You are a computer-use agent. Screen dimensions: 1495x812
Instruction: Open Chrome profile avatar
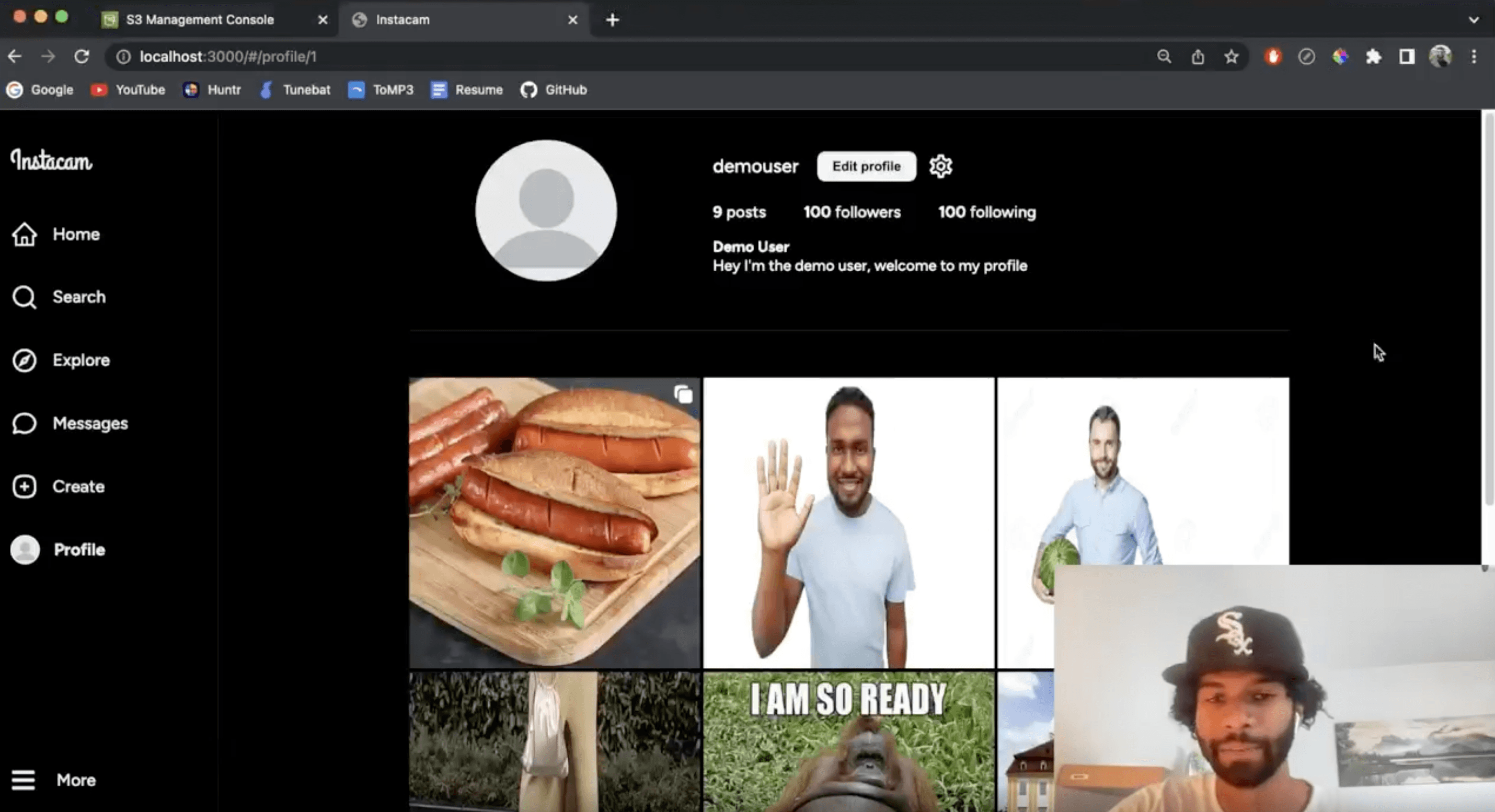tap(1440, 56)
